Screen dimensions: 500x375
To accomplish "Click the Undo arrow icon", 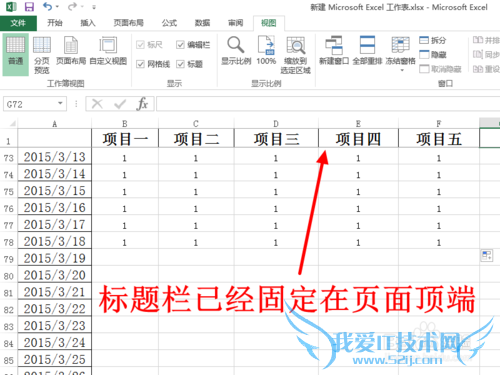I will coord(47,6).
